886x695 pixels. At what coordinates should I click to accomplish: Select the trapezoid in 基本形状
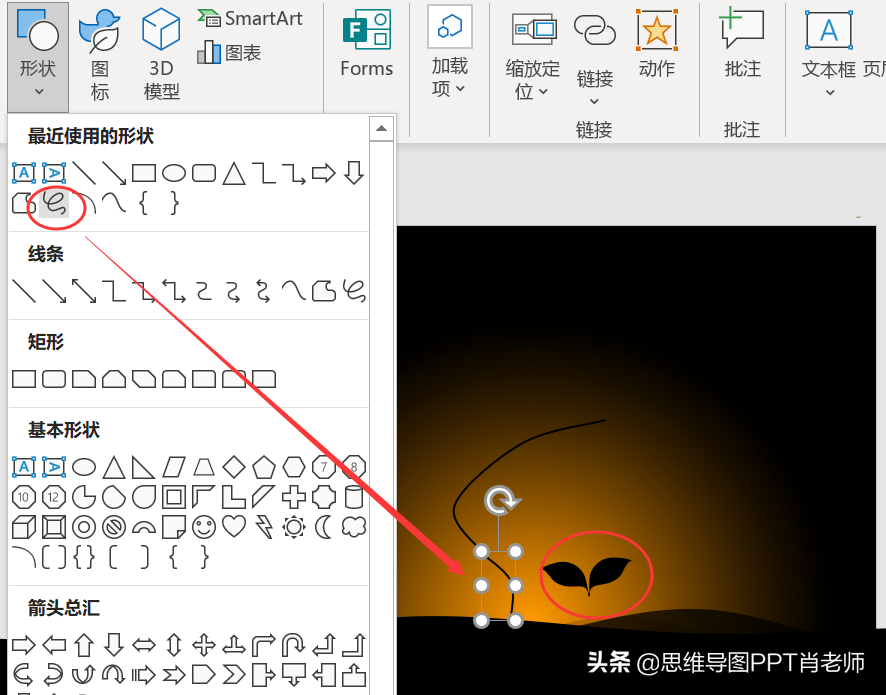tap(203, 467)
